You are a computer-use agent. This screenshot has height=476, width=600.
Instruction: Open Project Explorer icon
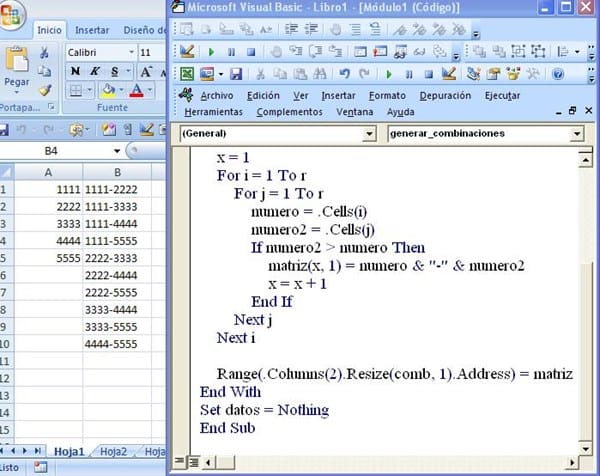pyautogui.click(x=473, y=73)
